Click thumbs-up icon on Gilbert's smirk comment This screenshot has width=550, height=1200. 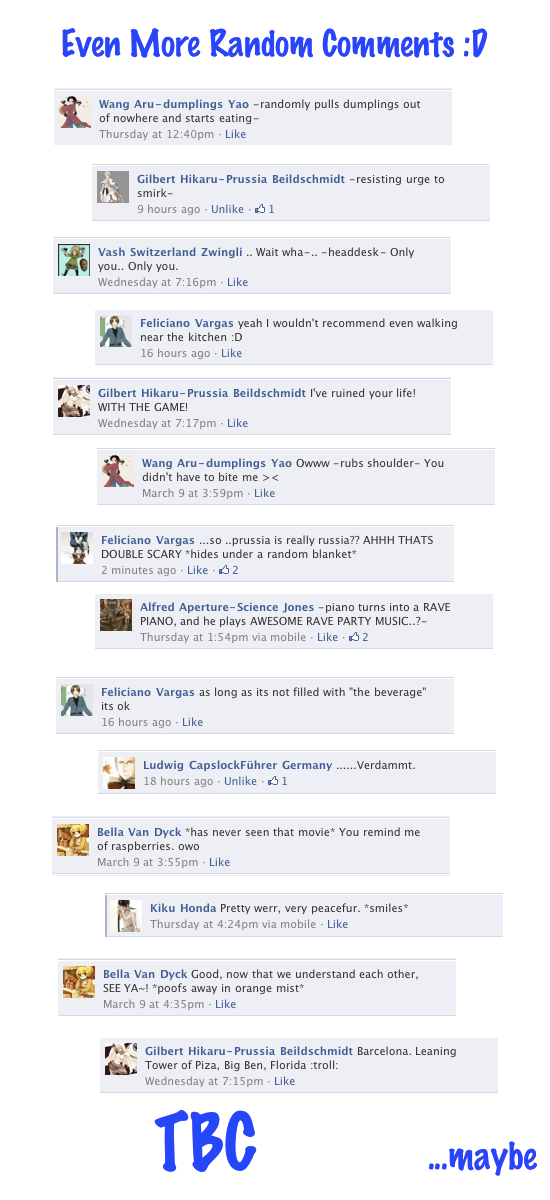click(260, 209)
